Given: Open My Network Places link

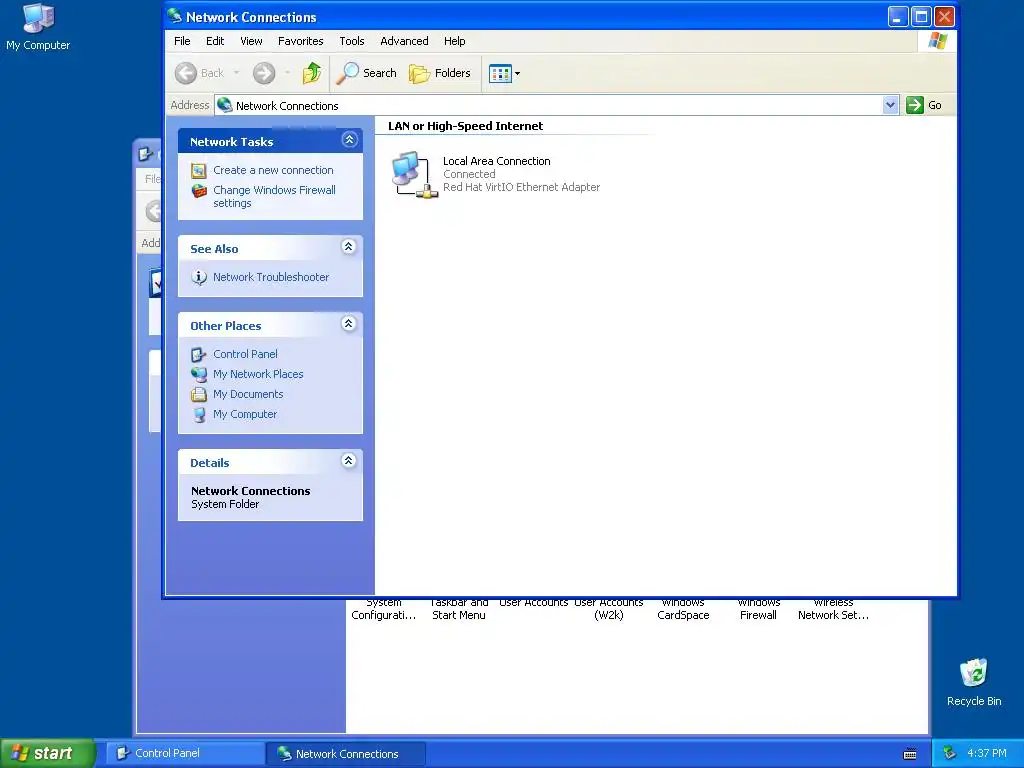Looking at the screenshot, I should [x=258, y=374].
